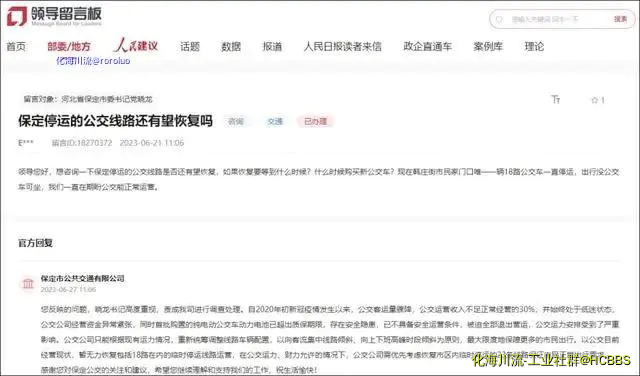Open the 人民建议 menu item
640x376 pixels.
pos(136,45)
